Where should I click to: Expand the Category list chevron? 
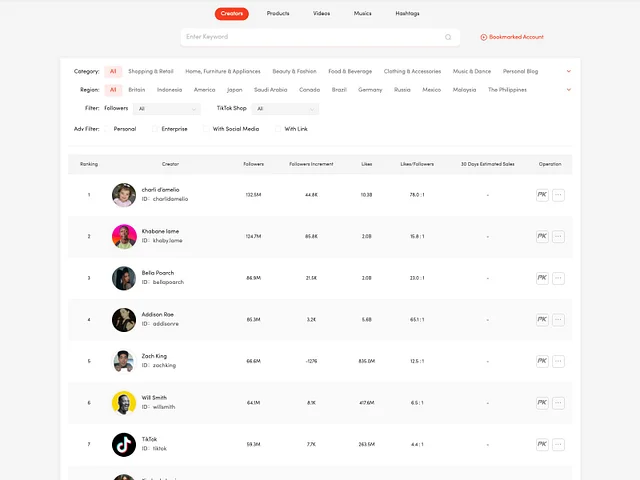coord(569,72)
